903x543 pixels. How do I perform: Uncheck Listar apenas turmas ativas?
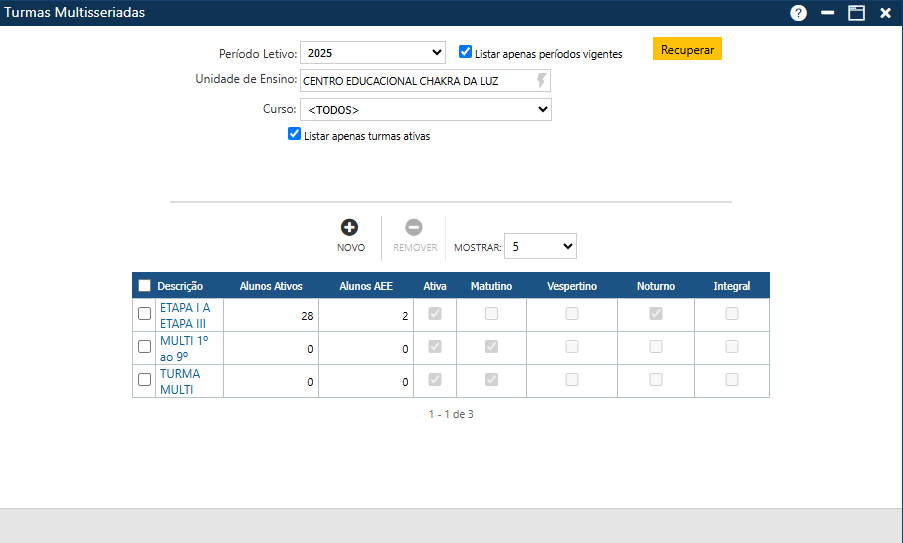pos(294,134)
